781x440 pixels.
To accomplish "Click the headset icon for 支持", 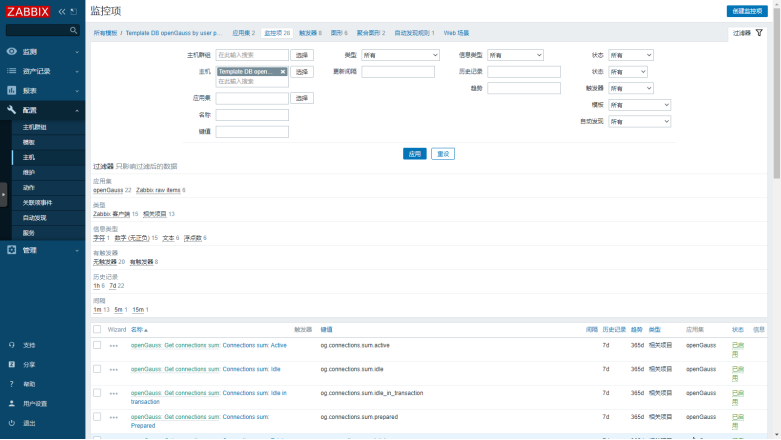I will [11, 345].
